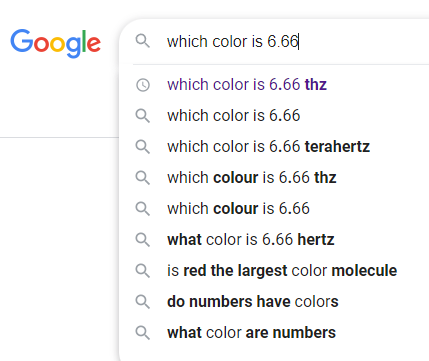Click the search icon beside 'which colour is 6.66 thz'

143,178
